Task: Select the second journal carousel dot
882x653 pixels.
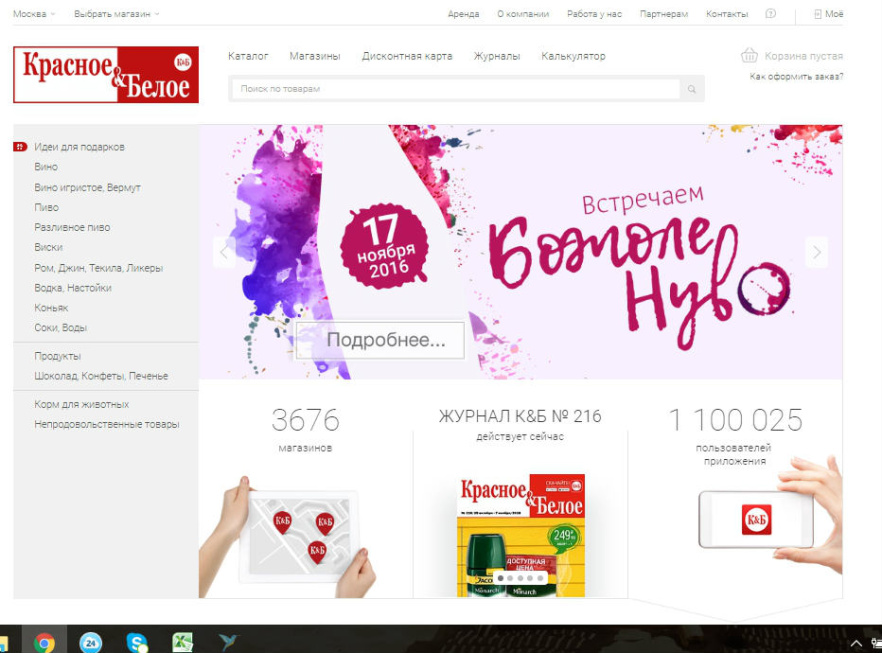Action: pyautogui.click(x=510, y=578)
